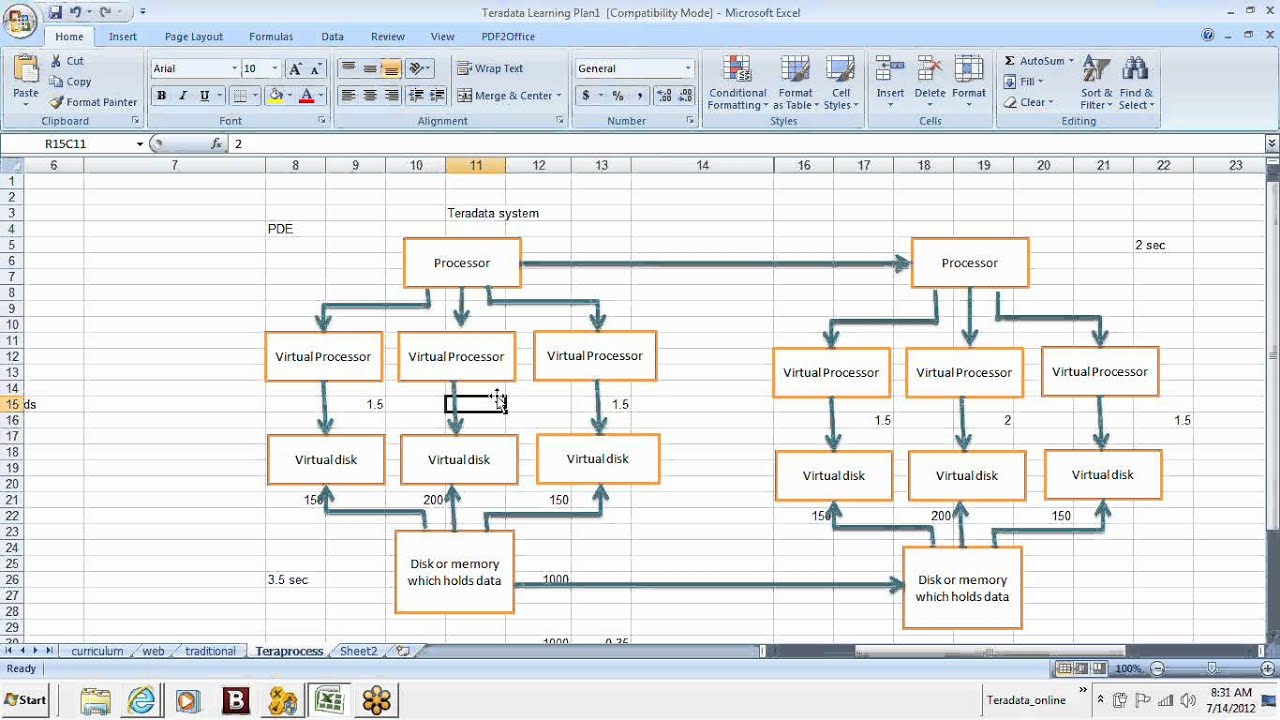Image resolution: width=1280 pixels, height=720 pixels.
Task: Click the Insert cells icon
Action: (x=890, y=69)
